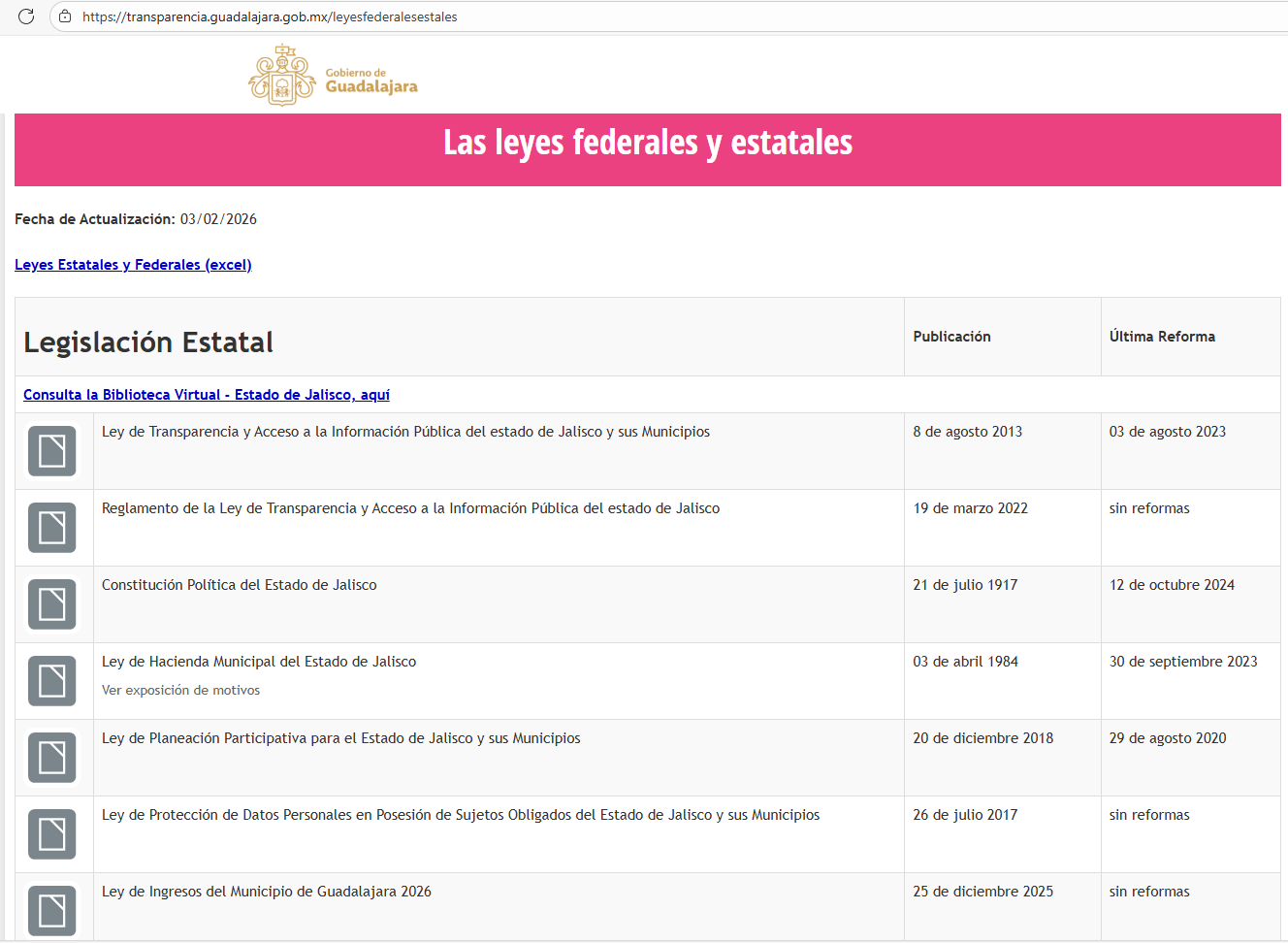
Task: Open document icon for Ley de Hacienda Municipal
Action: pyautogui.click(x=52, y=681)
